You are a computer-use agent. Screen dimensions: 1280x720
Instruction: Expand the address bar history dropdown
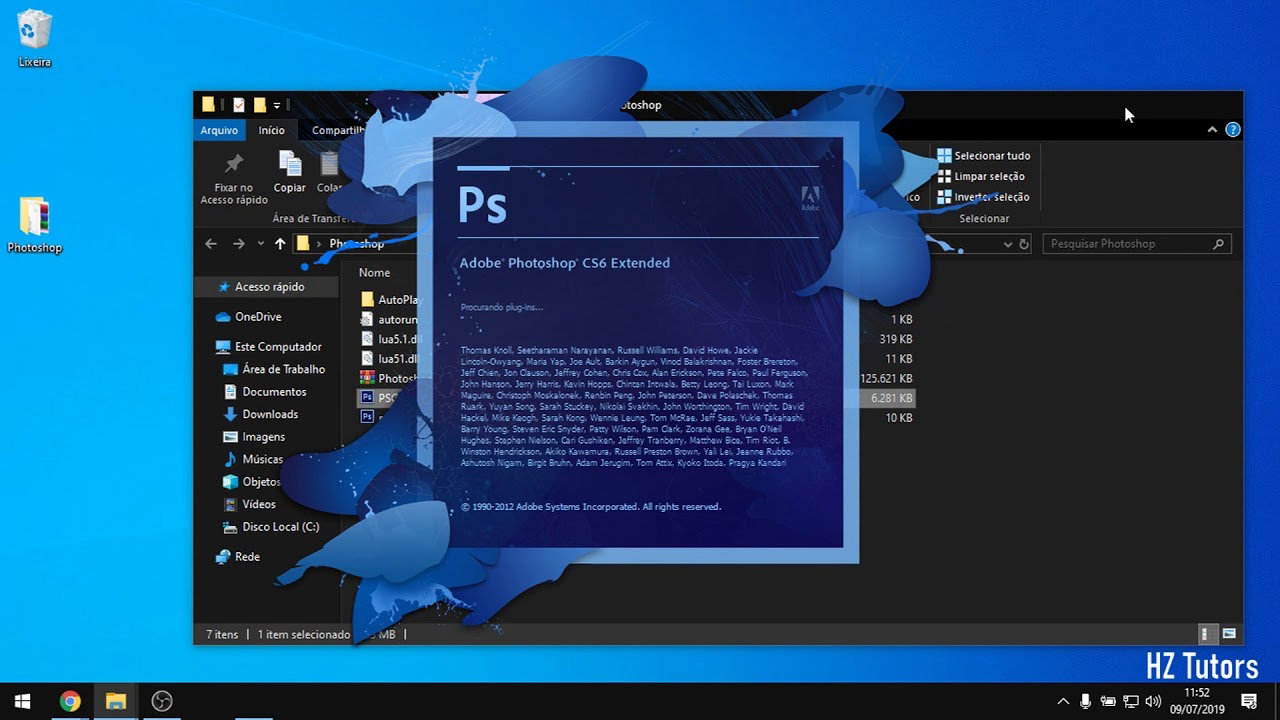click(1008, 244)
